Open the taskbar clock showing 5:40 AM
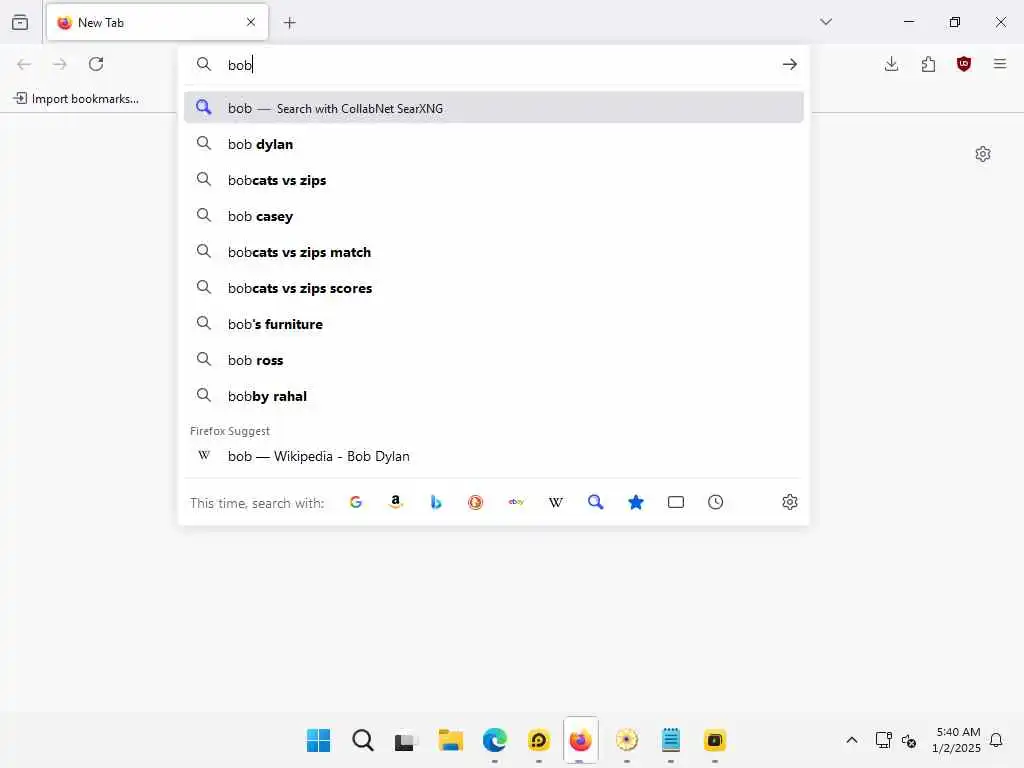 point(958,740)
